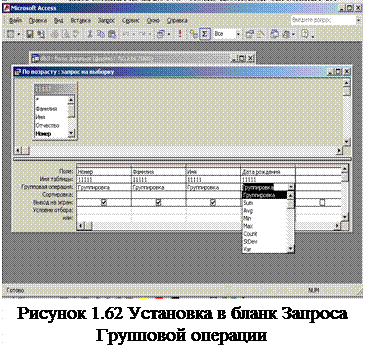Choose highlighted Группировка in dropdown list
The width and height of the screenshot is (365, 360).
265,195
